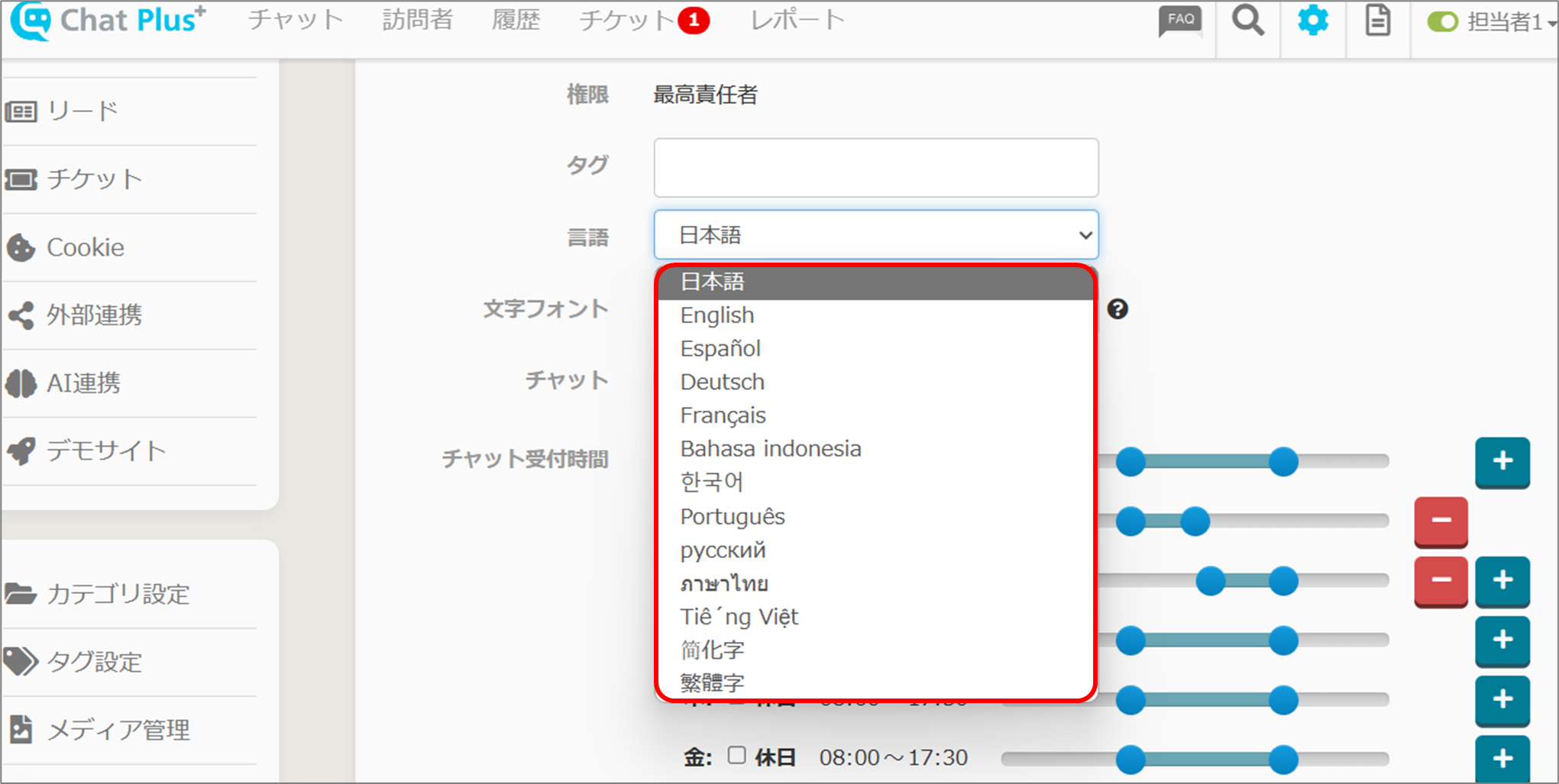This screenshot has width=1559, height=784.
Task: Click the first teal plus button
Action: click(1502, 461)
